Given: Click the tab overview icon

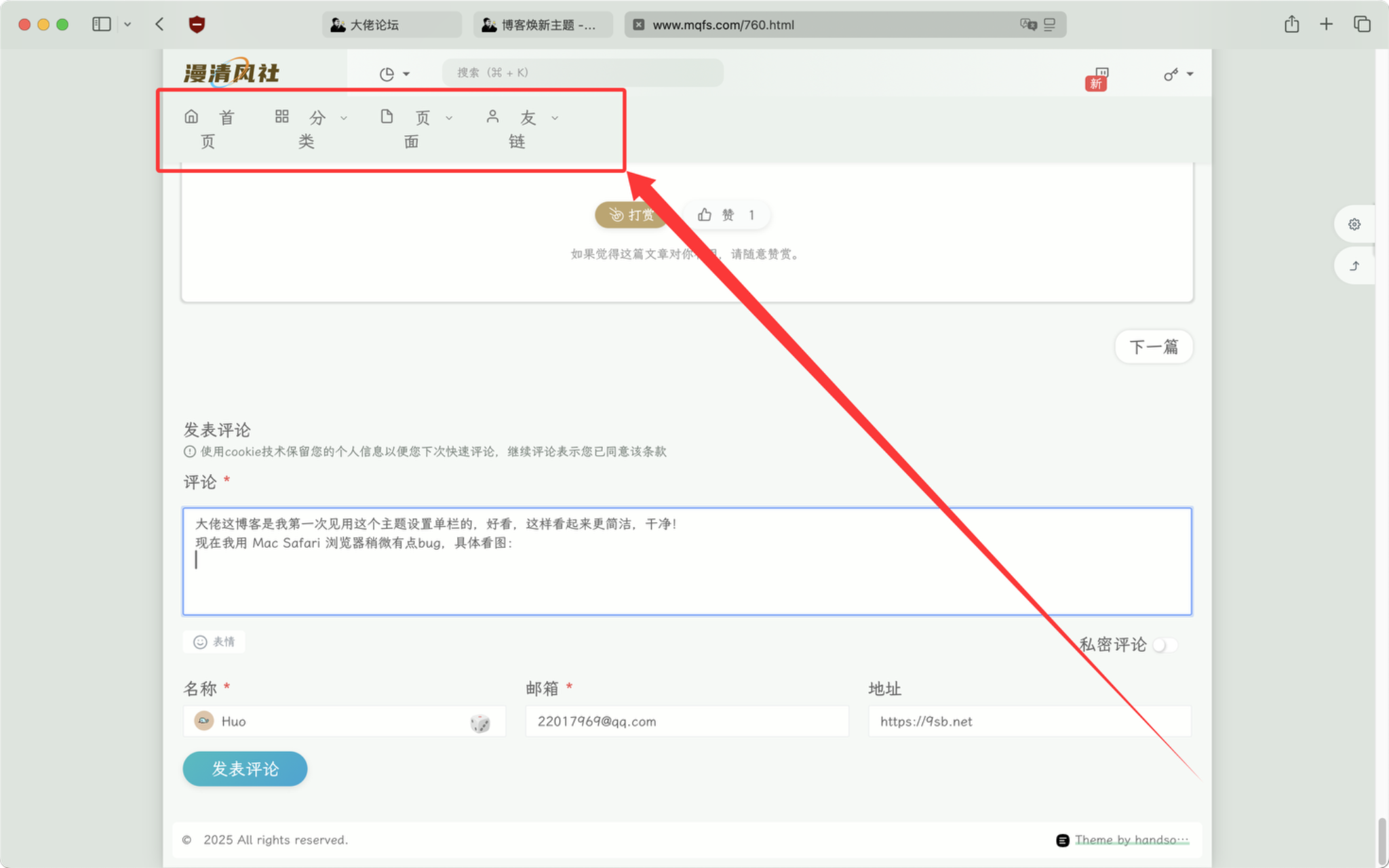Looking at the screenshot, I should 1362,24.
